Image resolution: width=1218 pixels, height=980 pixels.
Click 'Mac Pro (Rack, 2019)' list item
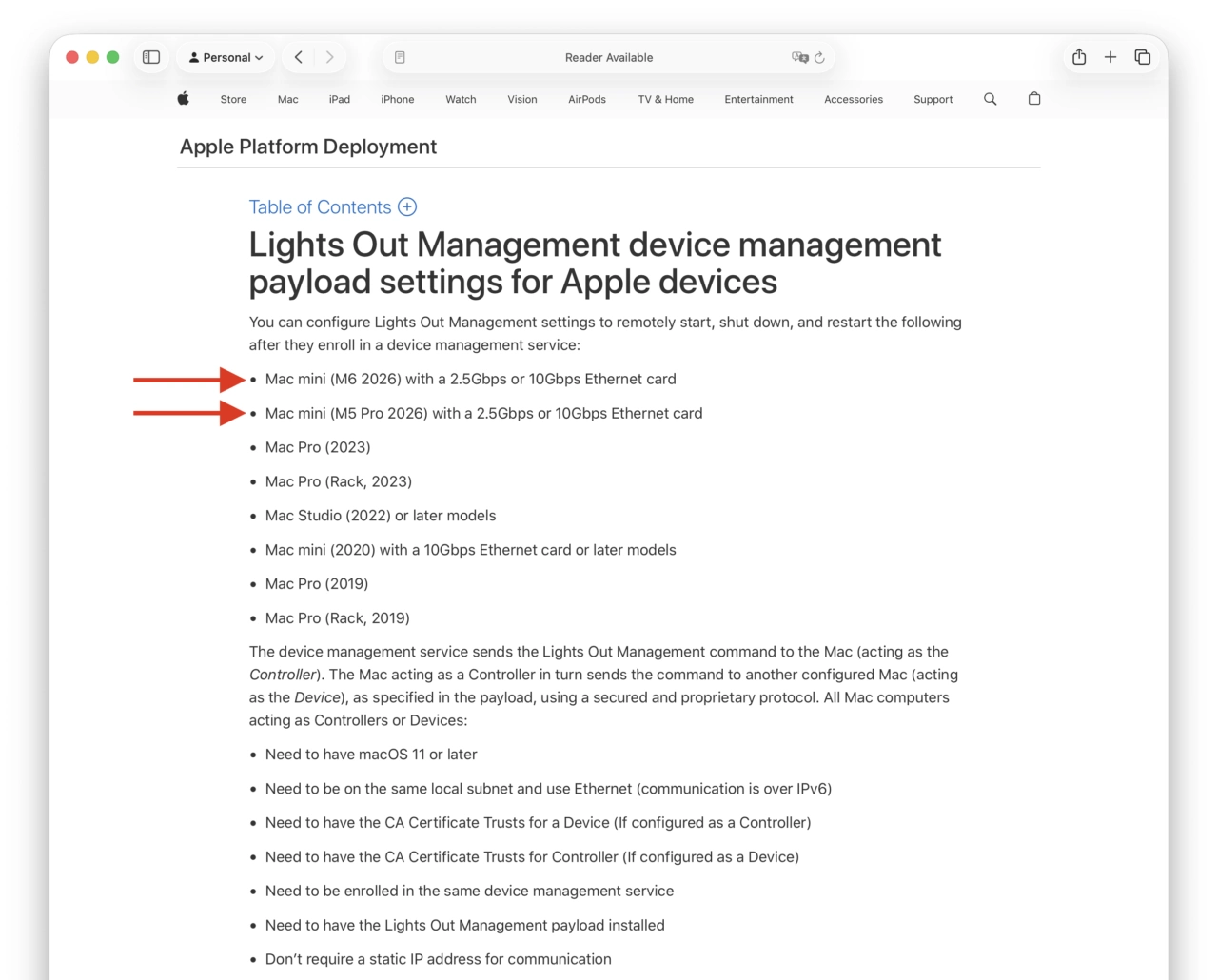pos(338,618)
